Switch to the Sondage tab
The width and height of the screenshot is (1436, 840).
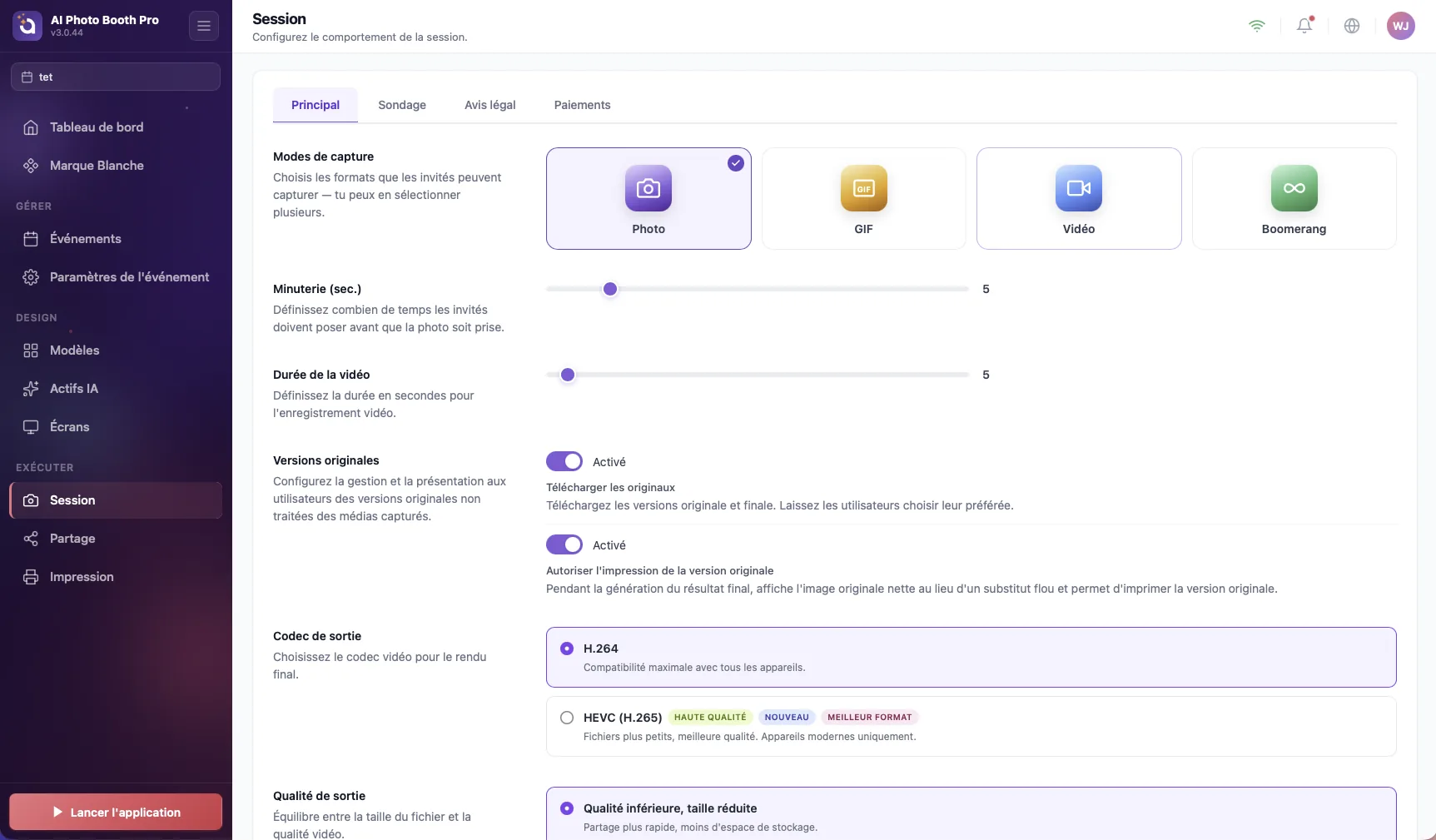click(x=402, y=105)
